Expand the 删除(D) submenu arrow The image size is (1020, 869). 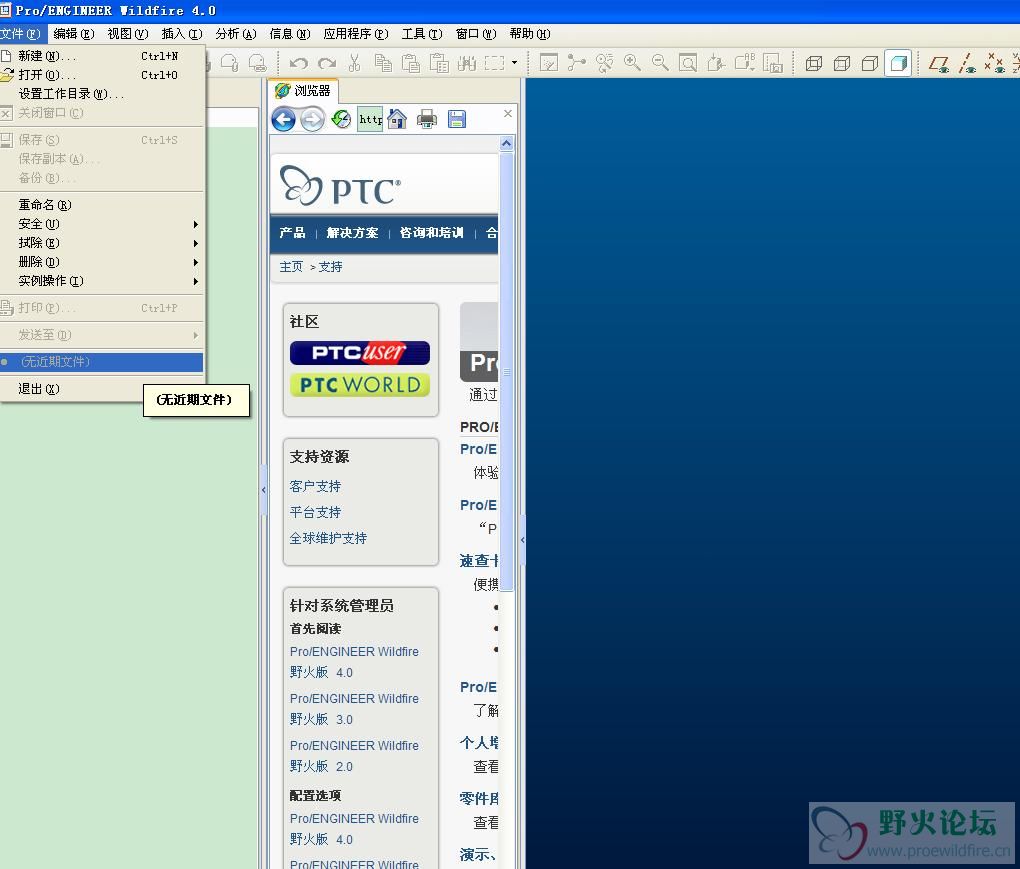[x=195, y=262]
